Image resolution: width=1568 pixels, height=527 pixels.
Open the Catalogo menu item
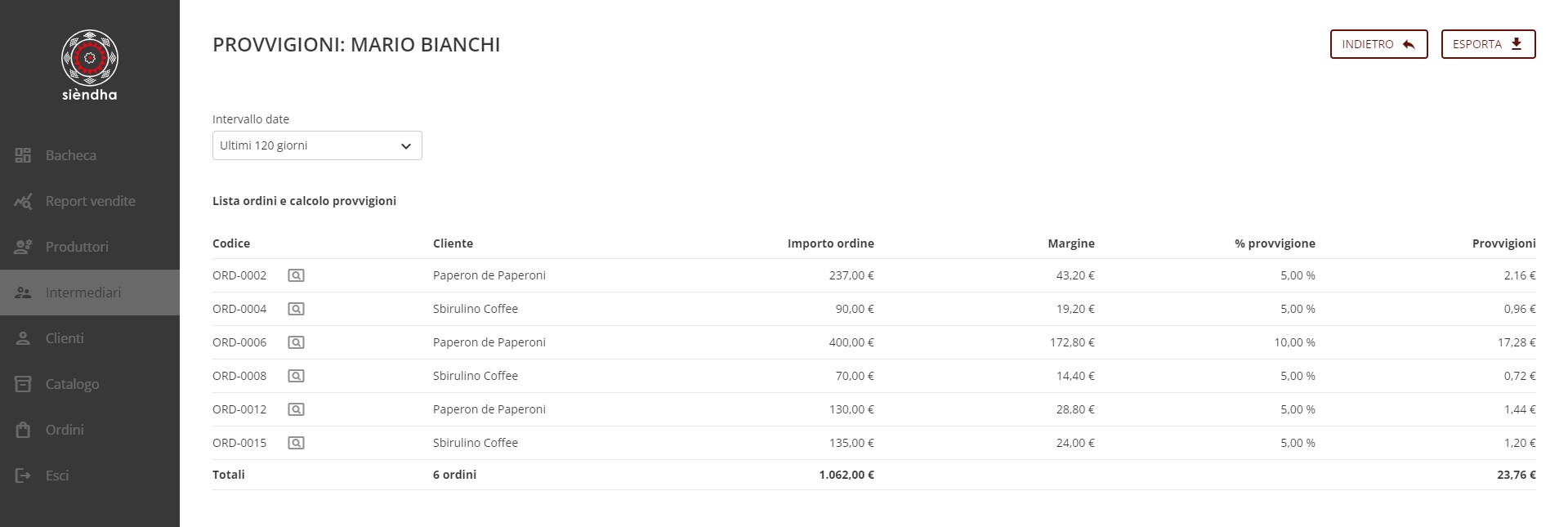[x=90, y=384]
